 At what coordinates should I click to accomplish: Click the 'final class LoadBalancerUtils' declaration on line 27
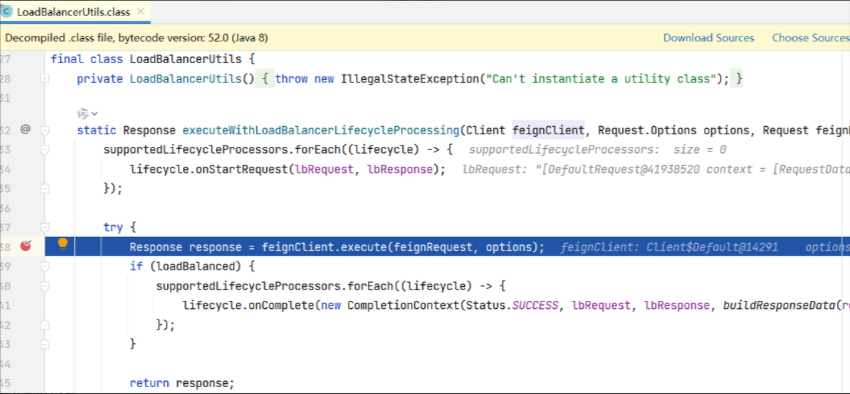[152, 59]
